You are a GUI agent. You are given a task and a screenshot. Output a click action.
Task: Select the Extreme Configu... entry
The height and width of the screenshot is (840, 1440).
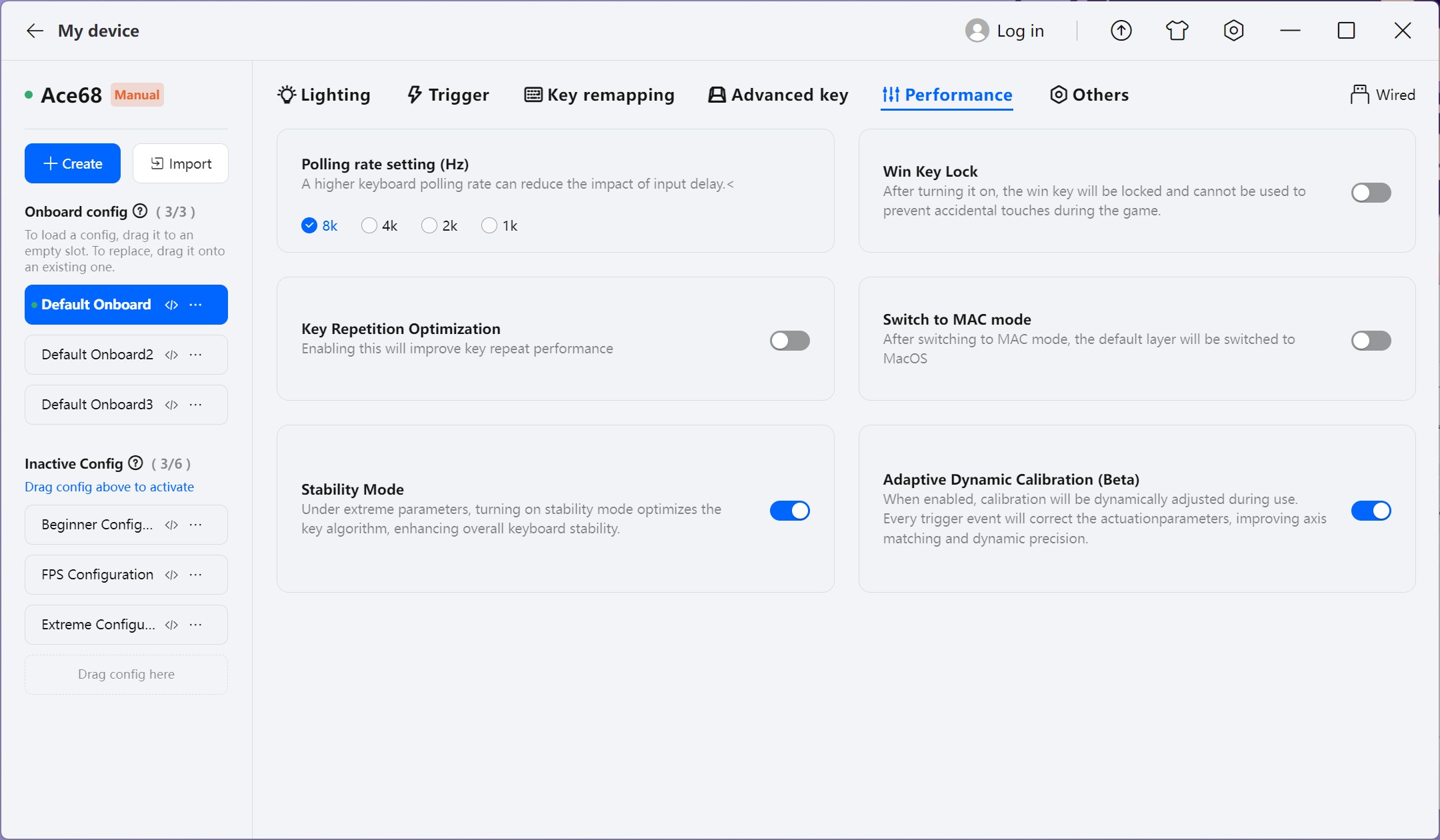coord(126,625)
